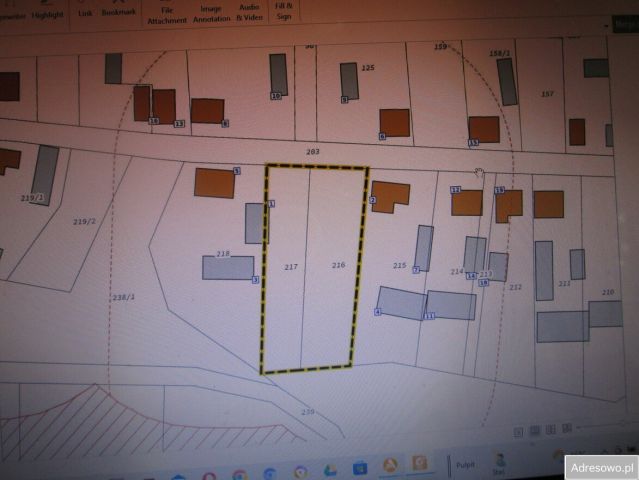The height and width of the screenshot is (480, 639).
Task: Open Microsoft Store from the taskbar
Action: [359, 468]
